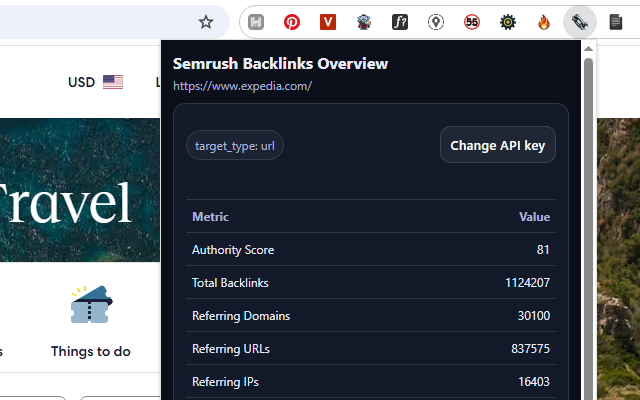The width and height of the screenshot is (640, 400).
Task: Select the Things to do tab label
Action: pos(91,351)
